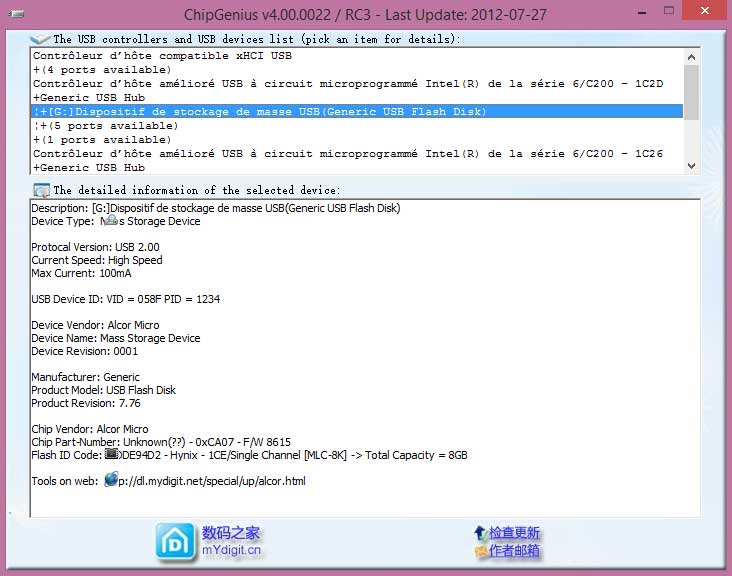Click 'Product Revision: 7.76' line
Screen dimensions: 732x576
tap(86, 403)
